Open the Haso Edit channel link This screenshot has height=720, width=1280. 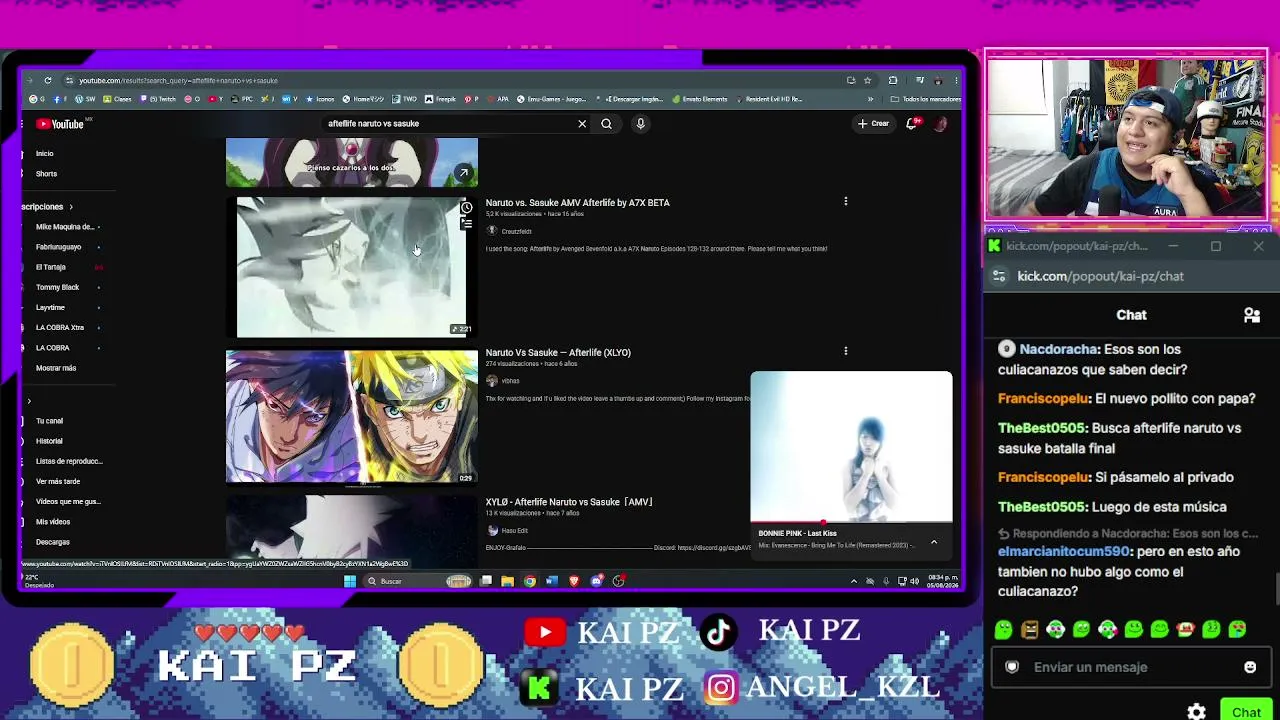[514, 531]
